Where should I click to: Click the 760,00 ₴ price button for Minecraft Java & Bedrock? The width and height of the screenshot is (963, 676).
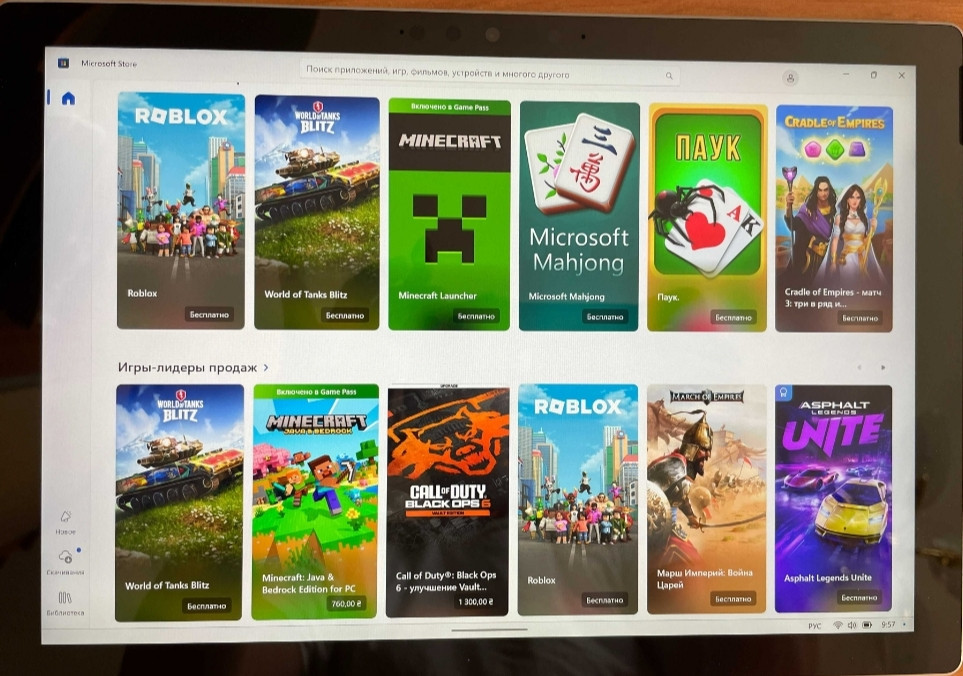pos(346,603)
